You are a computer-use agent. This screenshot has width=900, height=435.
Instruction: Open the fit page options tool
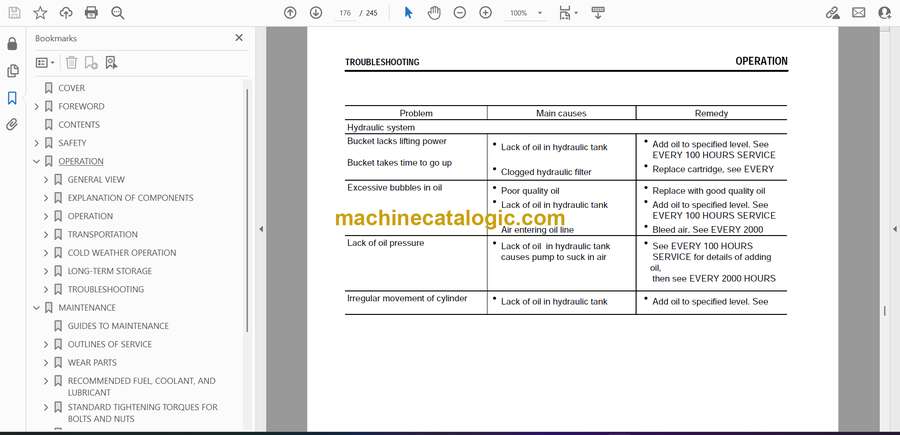568,13
